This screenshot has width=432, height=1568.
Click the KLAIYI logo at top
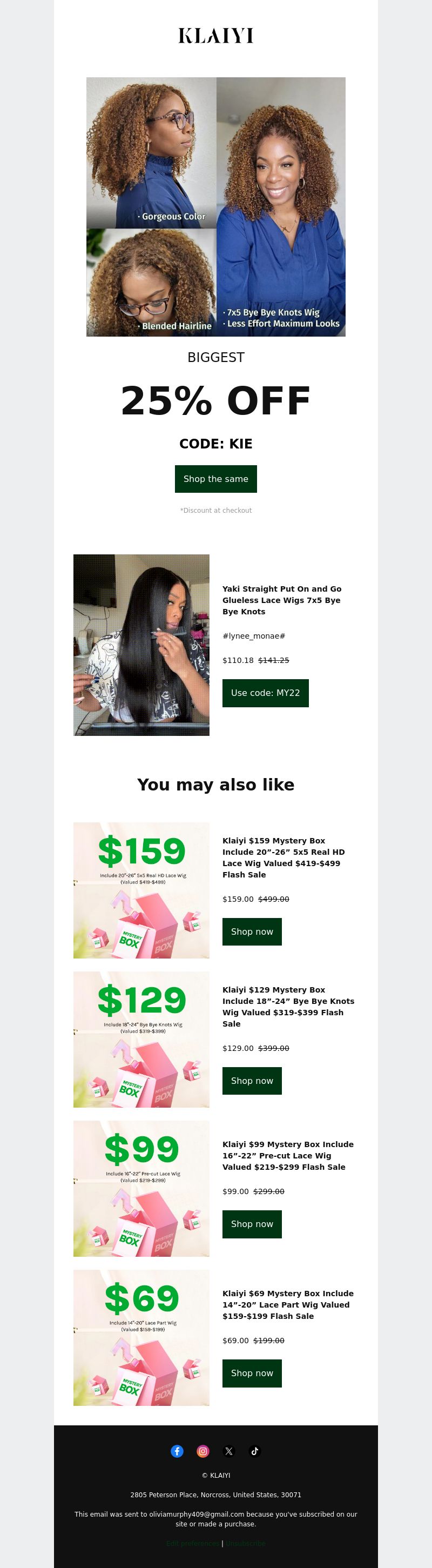216,36
